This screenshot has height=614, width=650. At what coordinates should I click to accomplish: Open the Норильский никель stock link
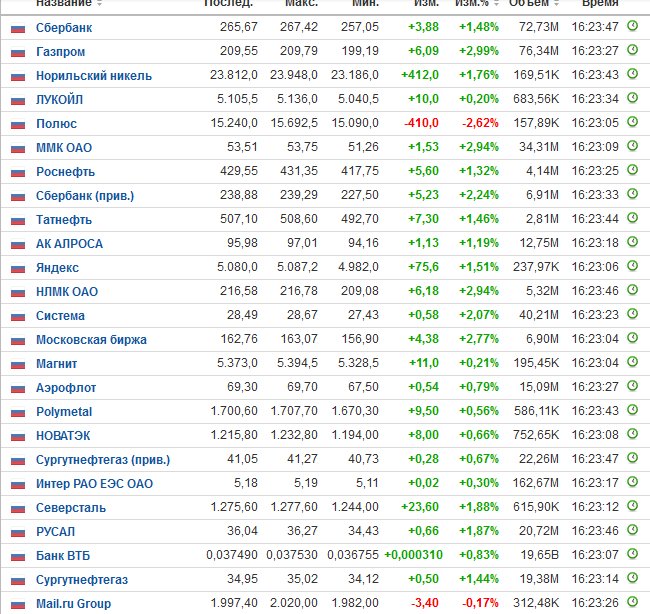click(94, 76)
